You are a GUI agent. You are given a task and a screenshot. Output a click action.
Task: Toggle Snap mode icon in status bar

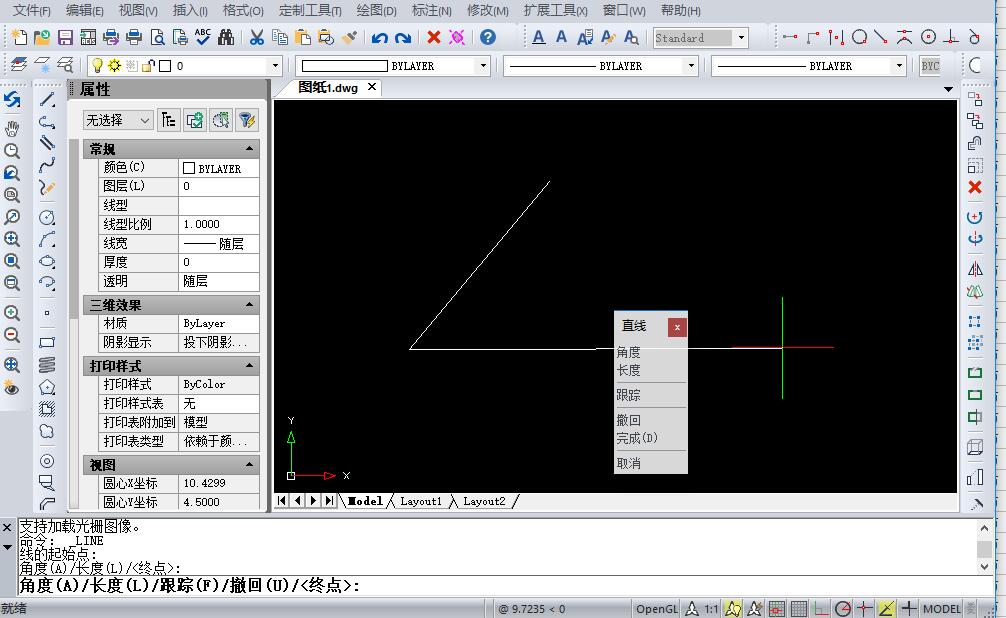(x=776, y=608)
